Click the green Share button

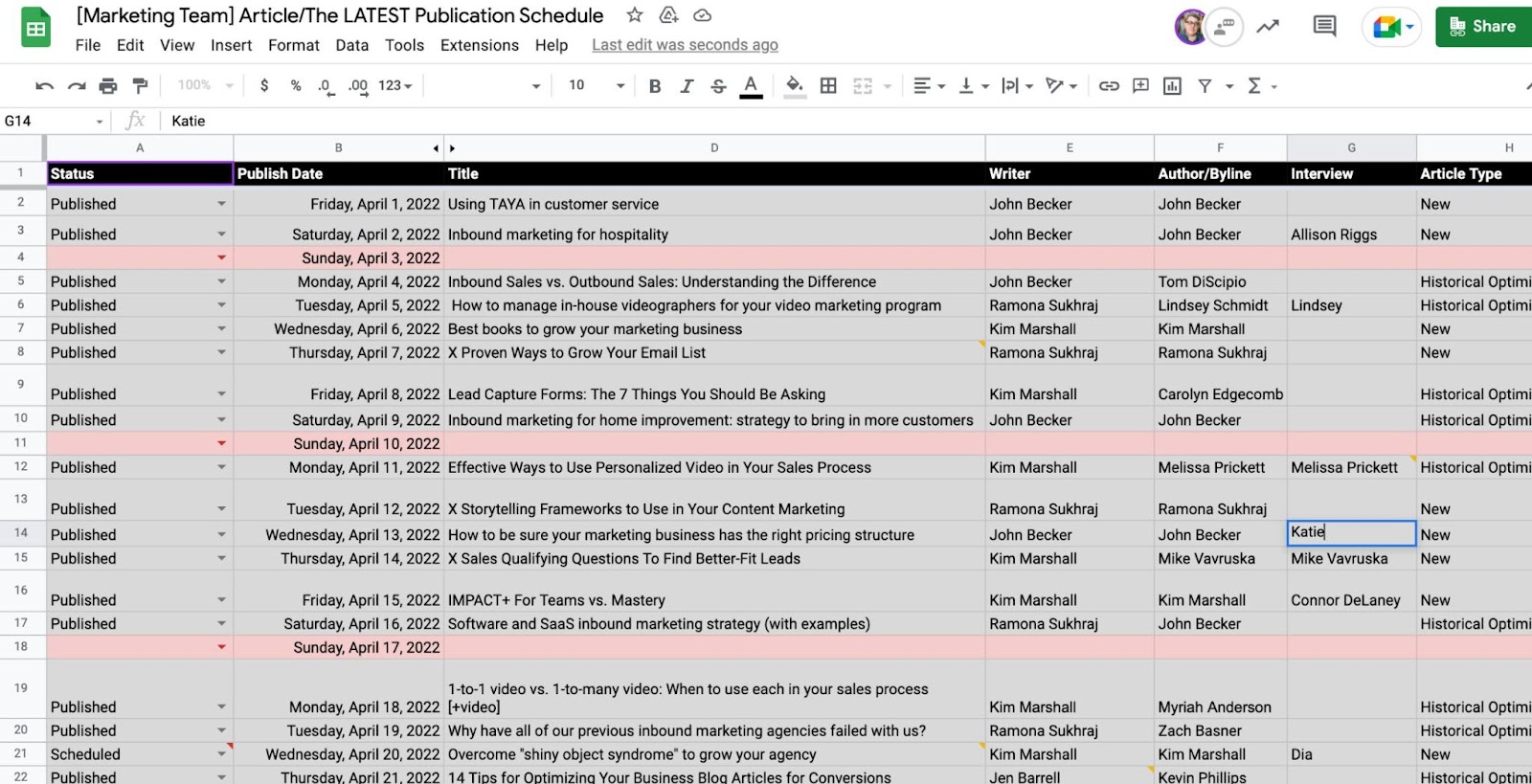(x=1483, y=27)
